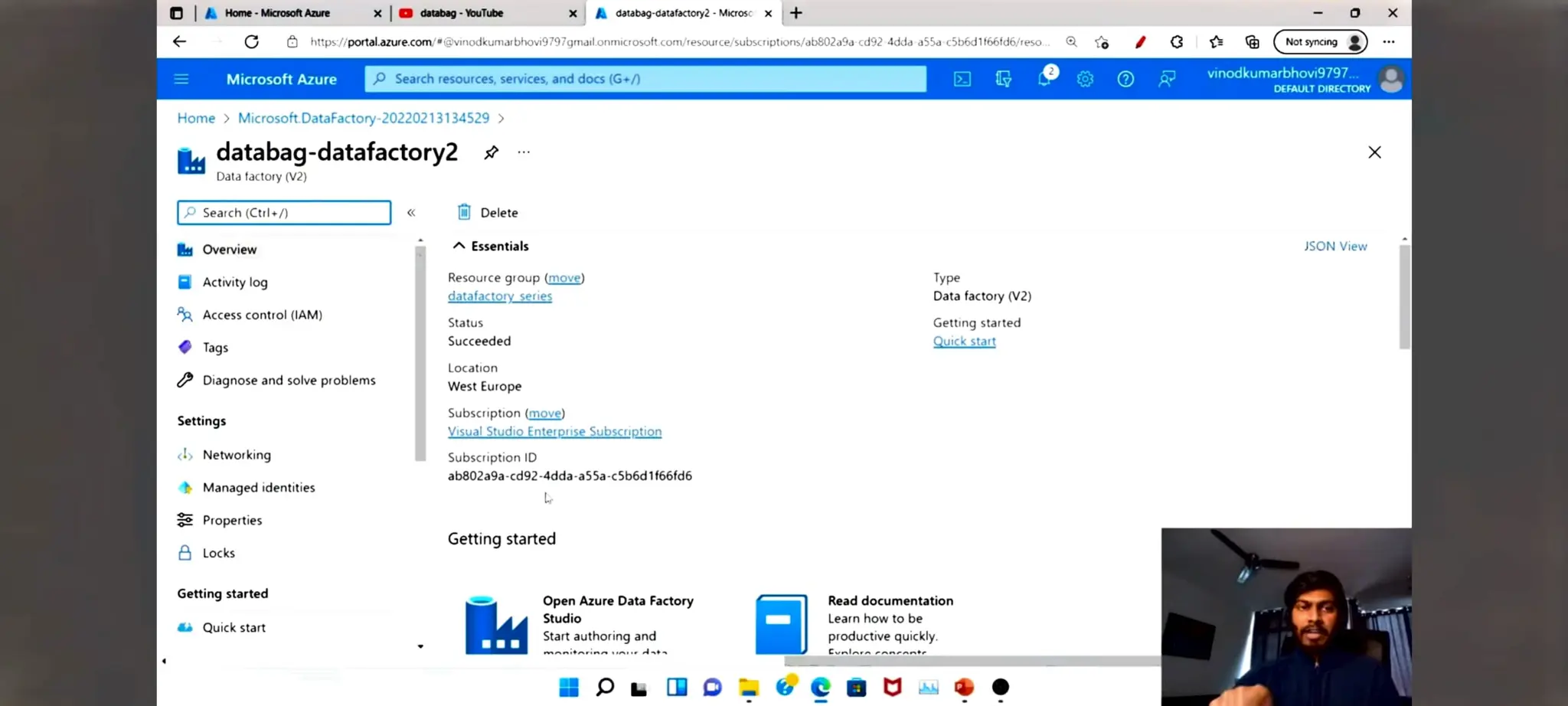Collapse the left resource menu
Viewport: 1568px width, 706px height.
click(411, 212)
